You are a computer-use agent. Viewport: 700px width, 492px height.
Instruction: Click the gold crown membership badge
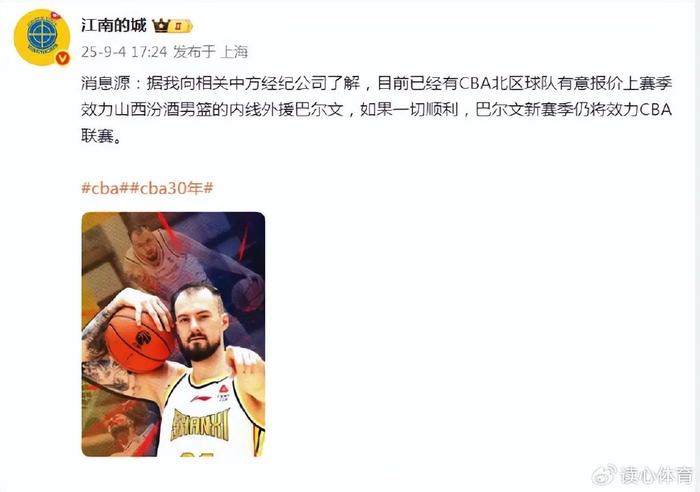pyautogui.click(x=161, y=26)
